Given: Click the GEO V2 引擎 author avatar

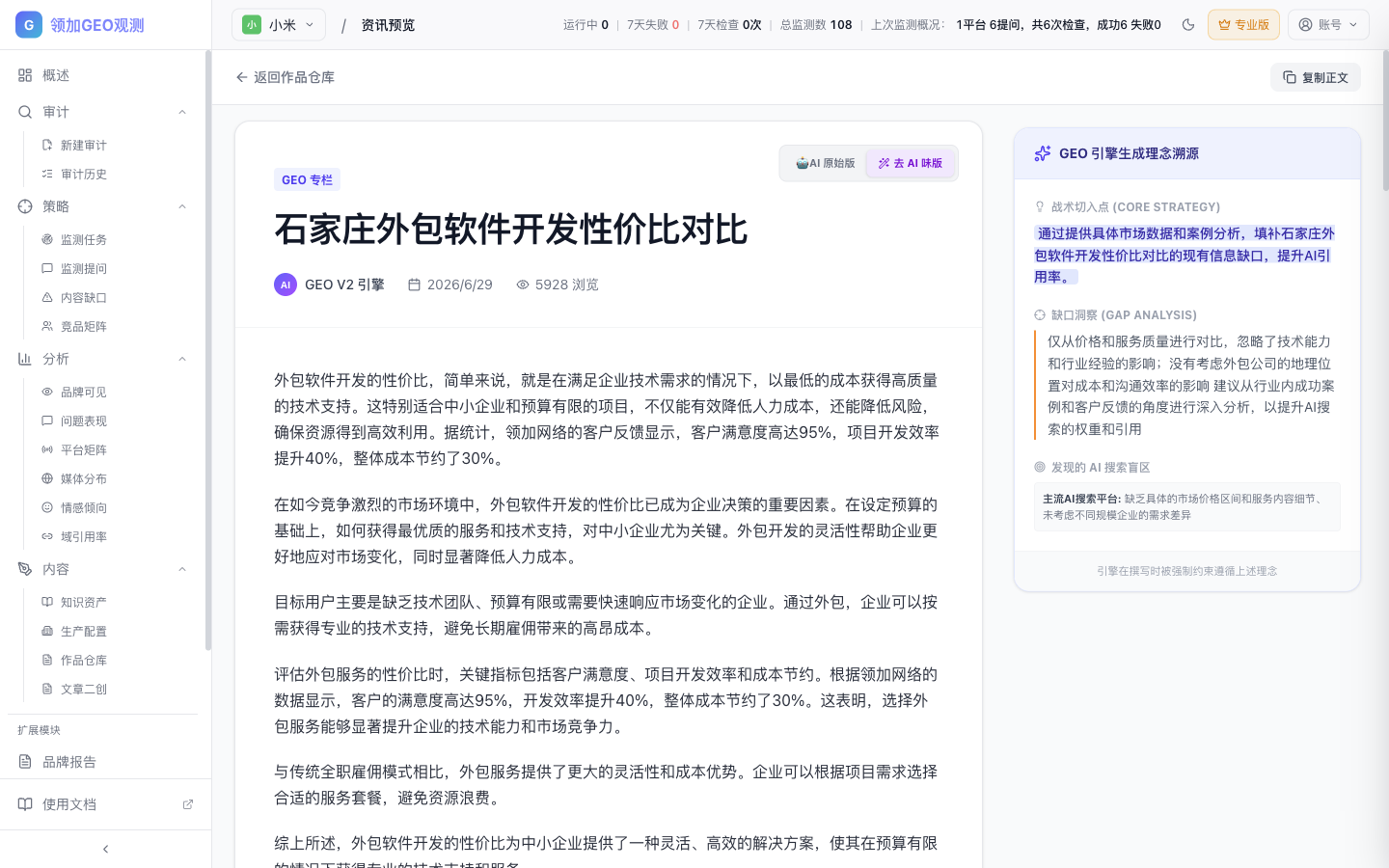Looking at the screenshot, I should pyautogui.click(x=286, y=285).
